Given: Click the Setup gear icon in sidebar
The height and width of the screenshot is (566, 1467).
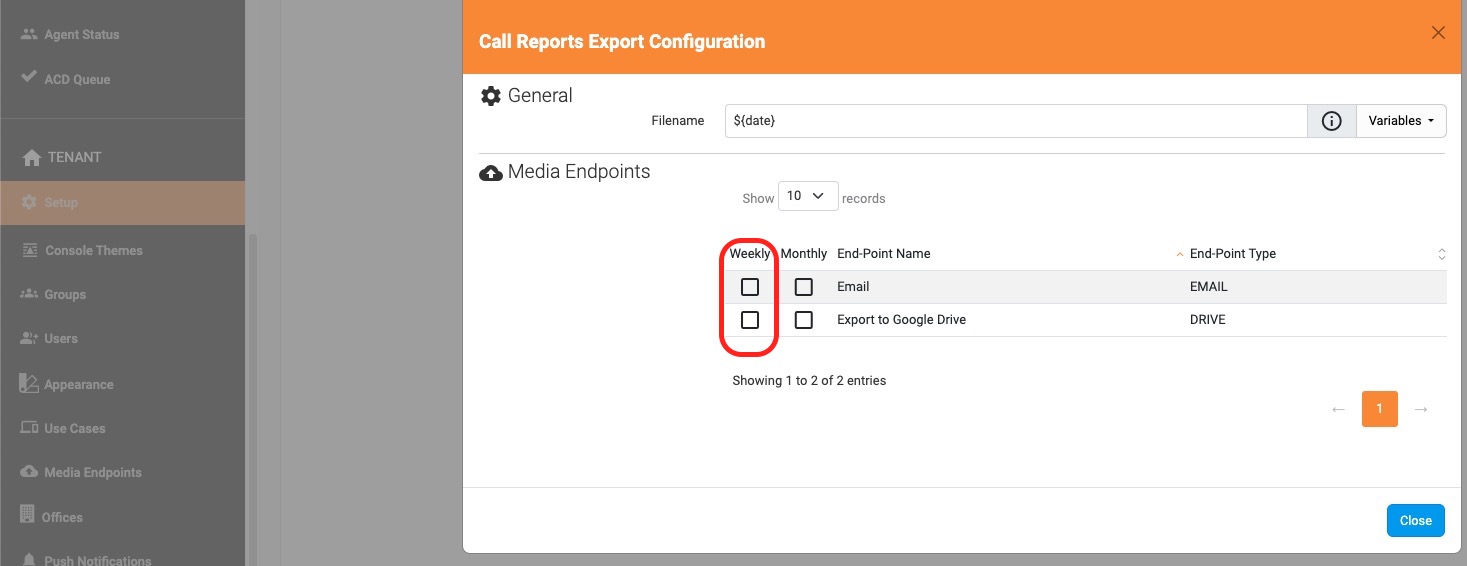Looking at the screenshot, I should 29,202.
